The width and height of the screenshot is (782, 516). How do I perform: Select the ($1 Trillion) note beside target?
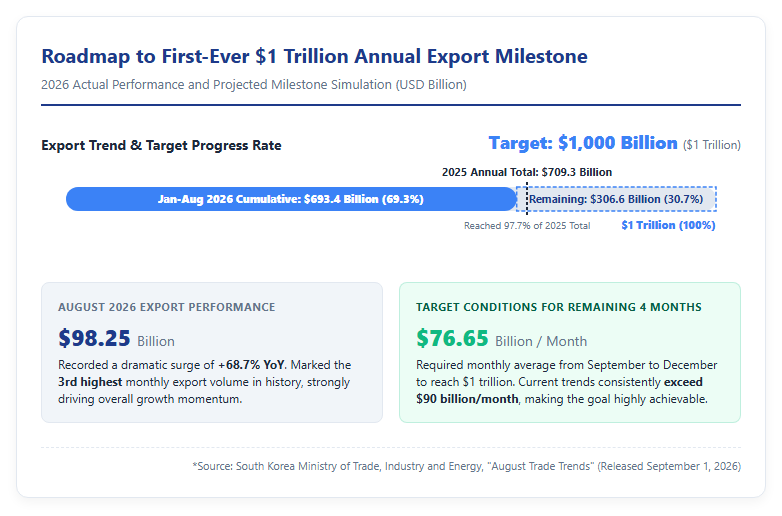pyautogui.click(x=712, y=145)
